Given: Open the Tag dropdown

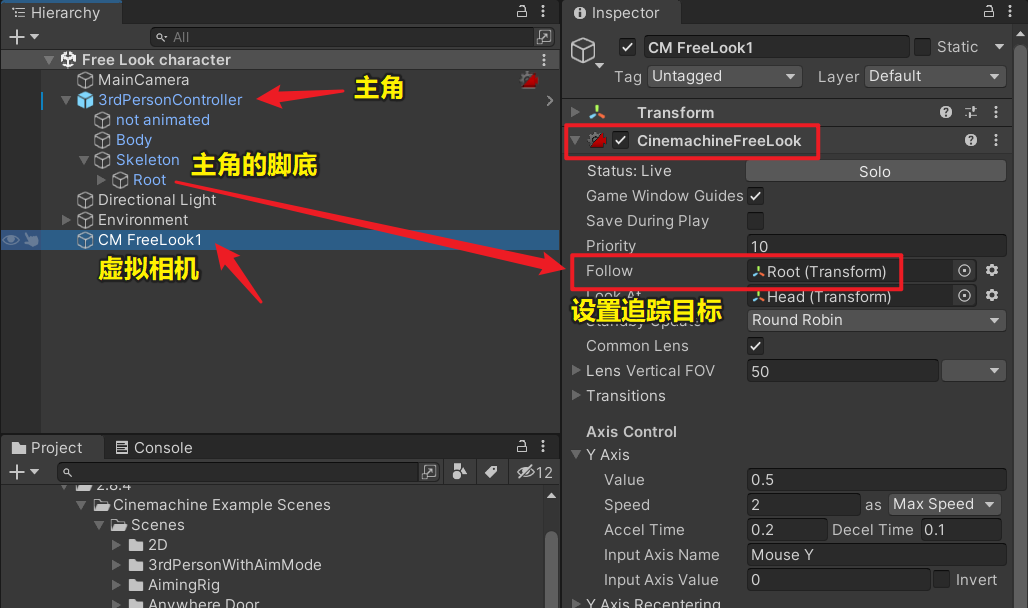Looking at the screenshot, I should pos(724,77).
